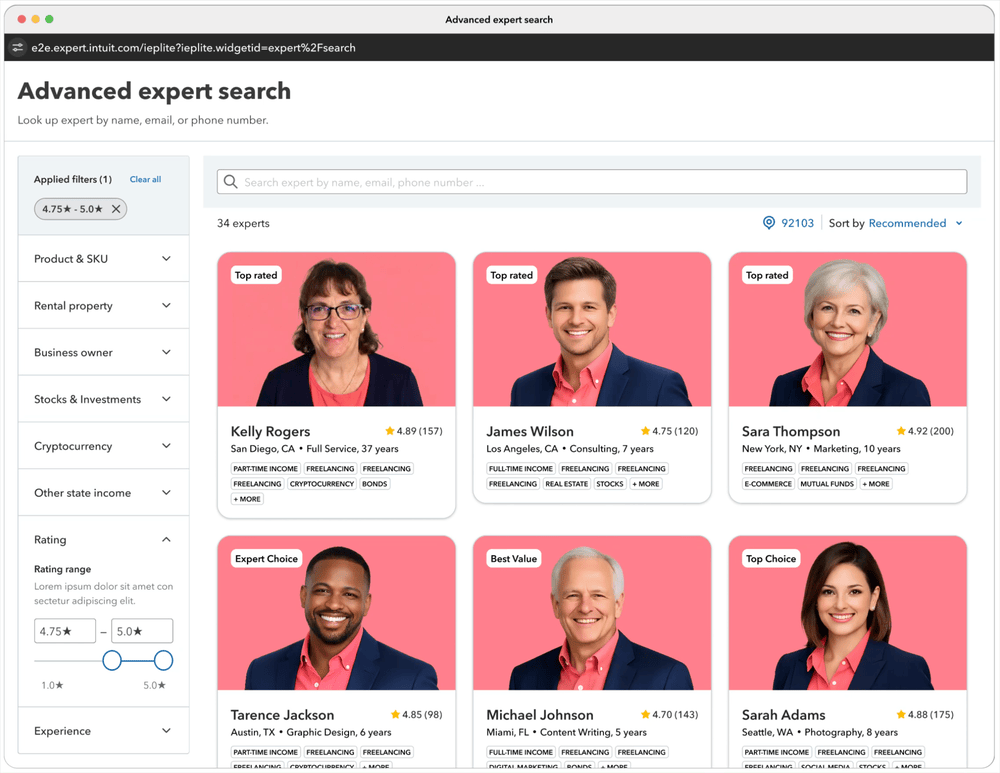Click the star icon on Tarence Jackson's rating
The height and width of the screenshot is (773, 1000).
click(x=395, y=714)
